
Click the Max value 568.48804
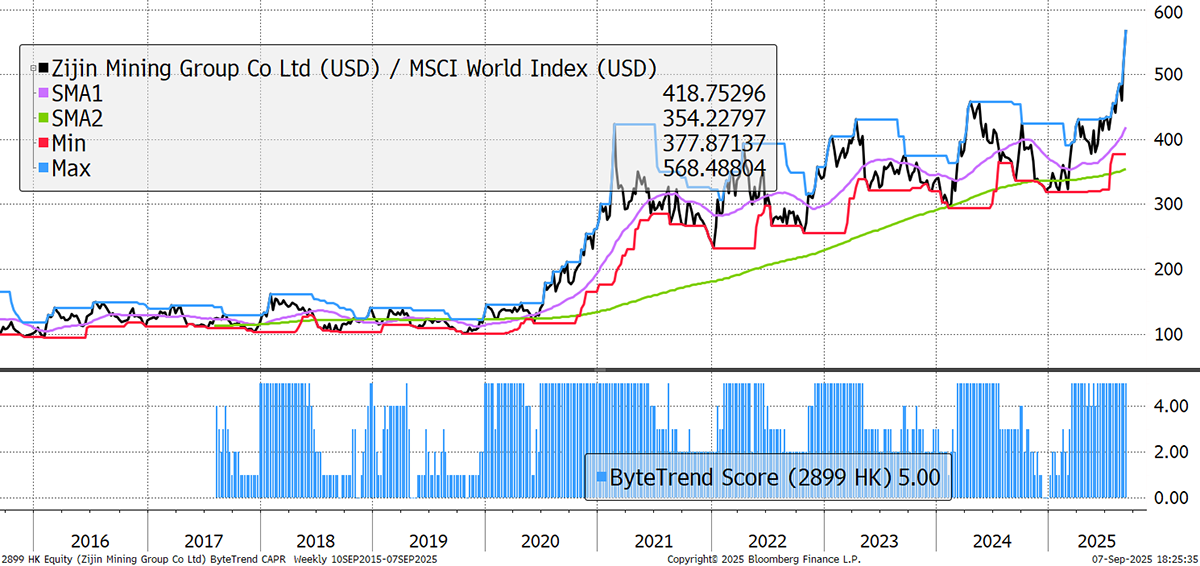[714, 169]
